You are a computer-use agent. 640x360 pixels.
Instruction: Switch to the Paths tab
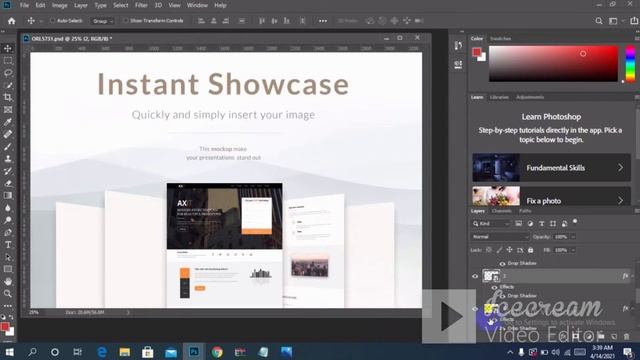[525, 211]
